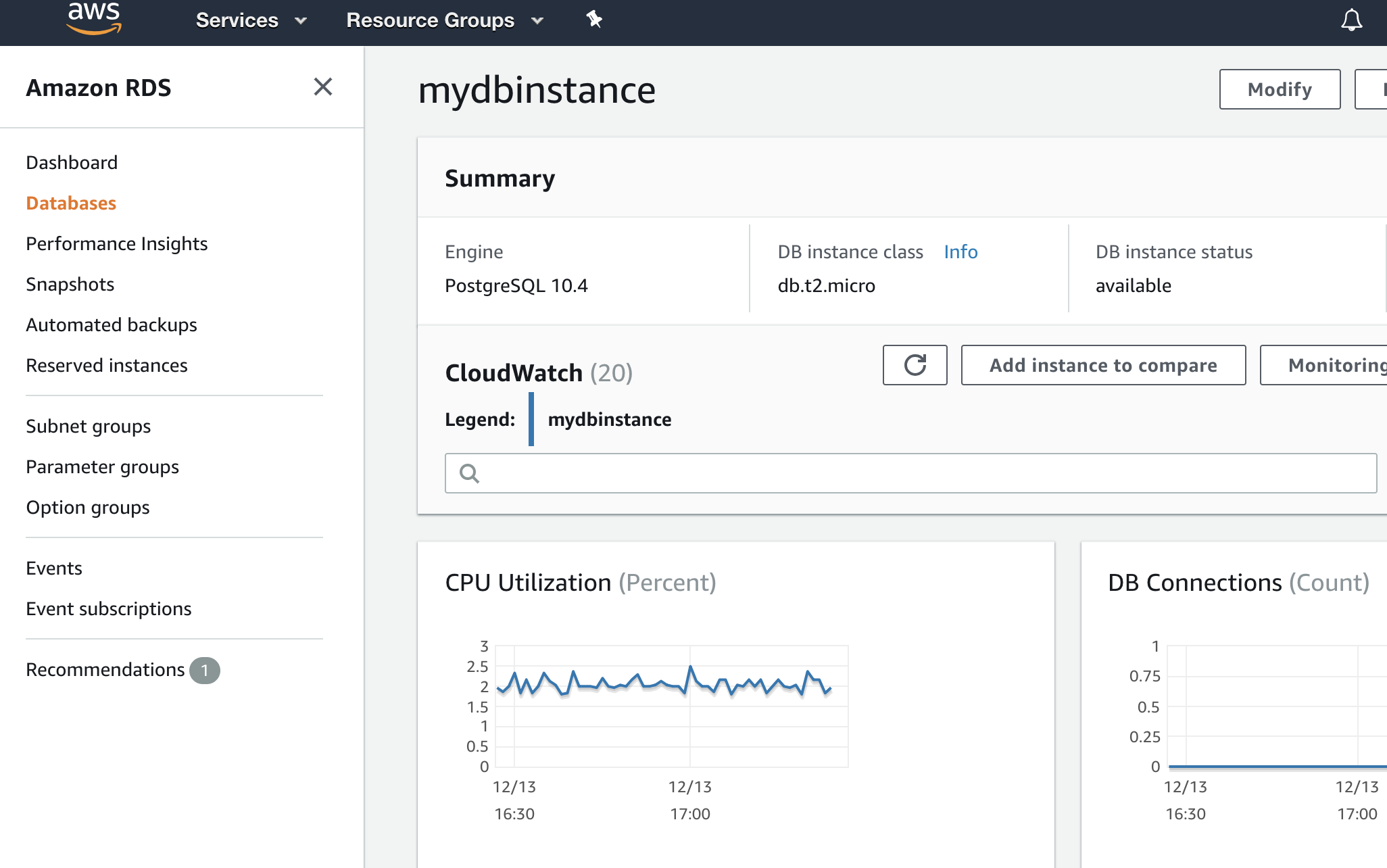Click Add instance to compare
Viewport: 1387px width, 868px height.
[x=1103, y=365]
